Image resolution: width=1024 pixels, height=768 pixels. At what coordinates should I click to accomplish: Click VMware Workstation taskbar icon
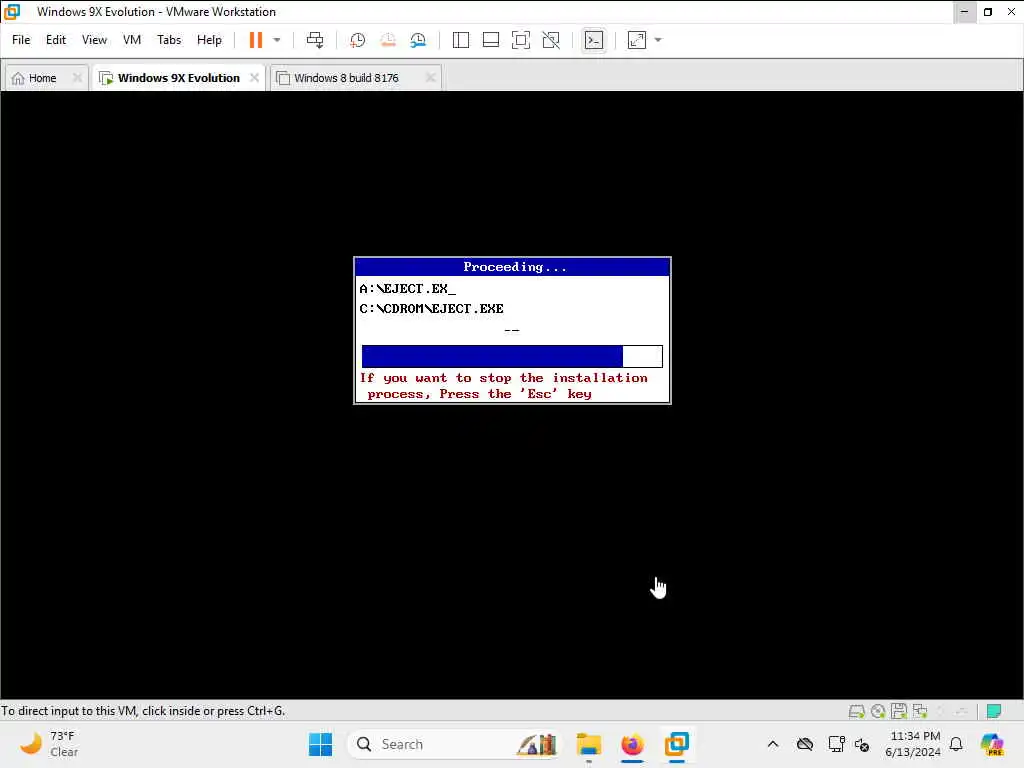[677, 744]
